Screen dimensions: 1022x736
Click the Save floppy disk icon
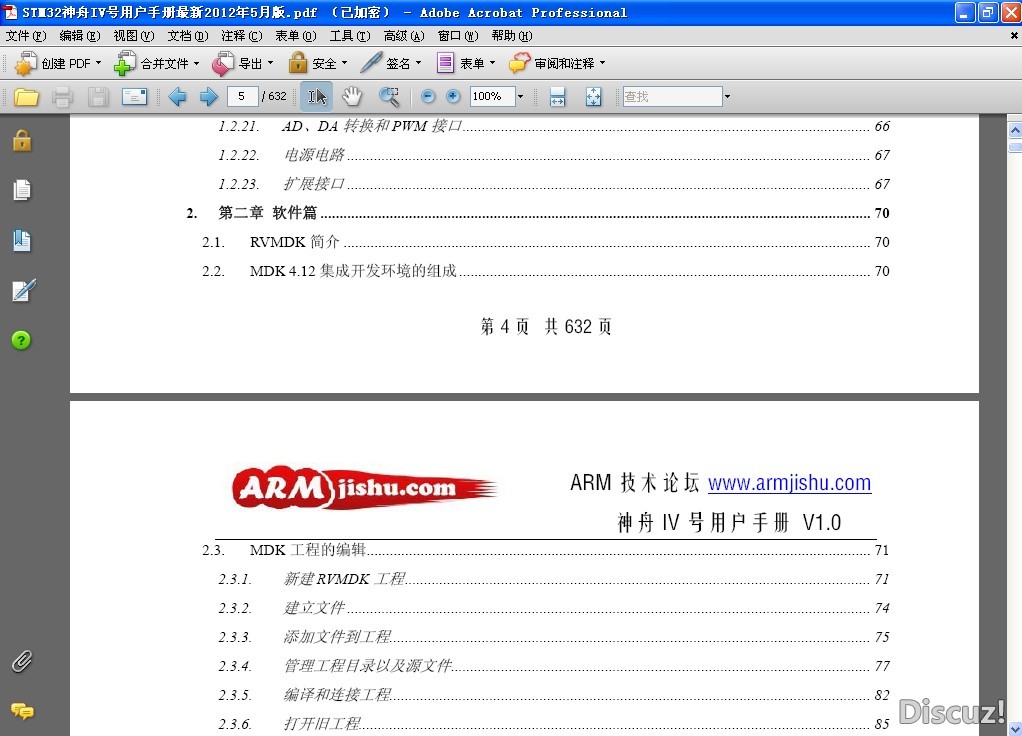98,97
